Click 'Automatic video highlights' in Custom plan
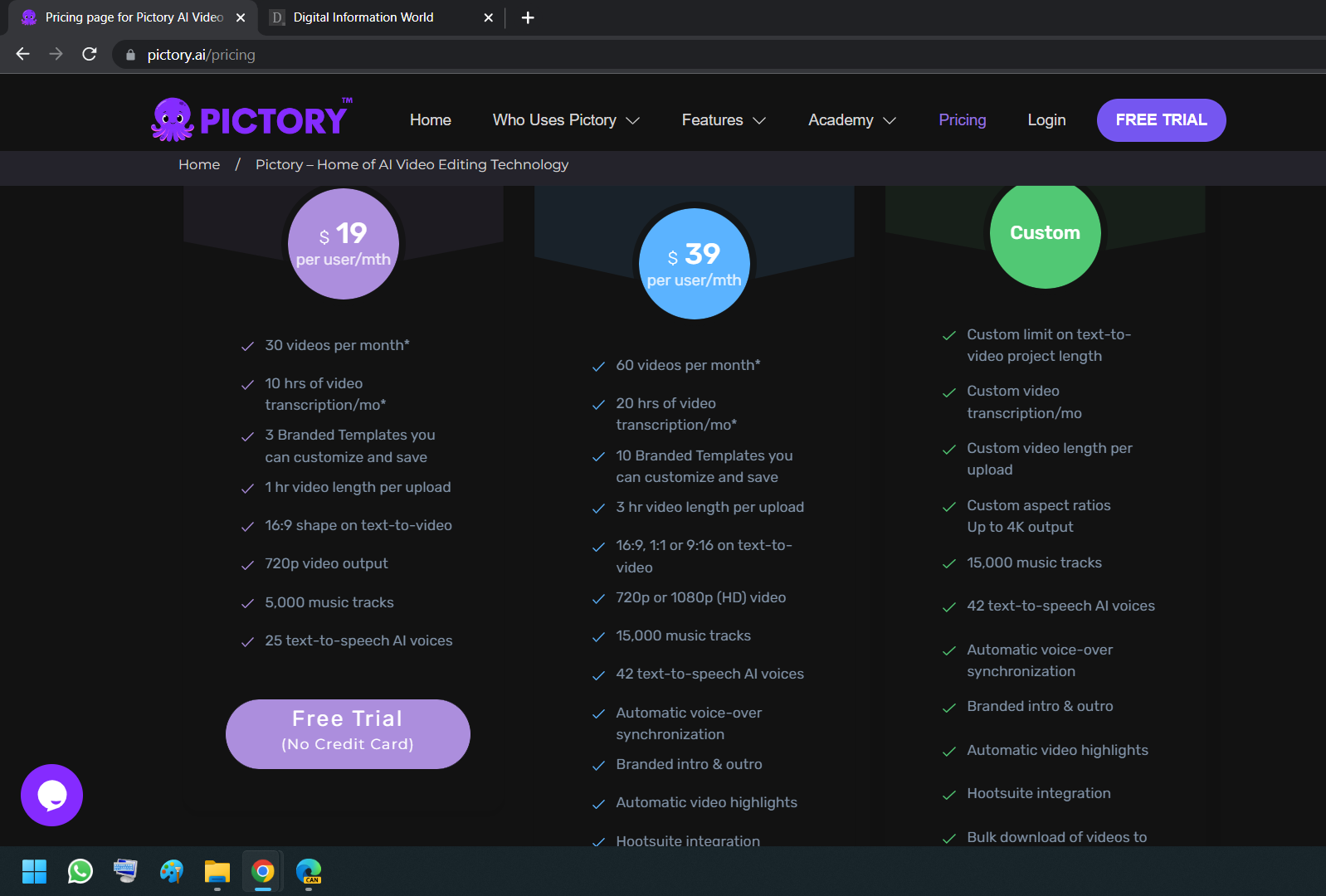1326x896 pixels. 1057,750
